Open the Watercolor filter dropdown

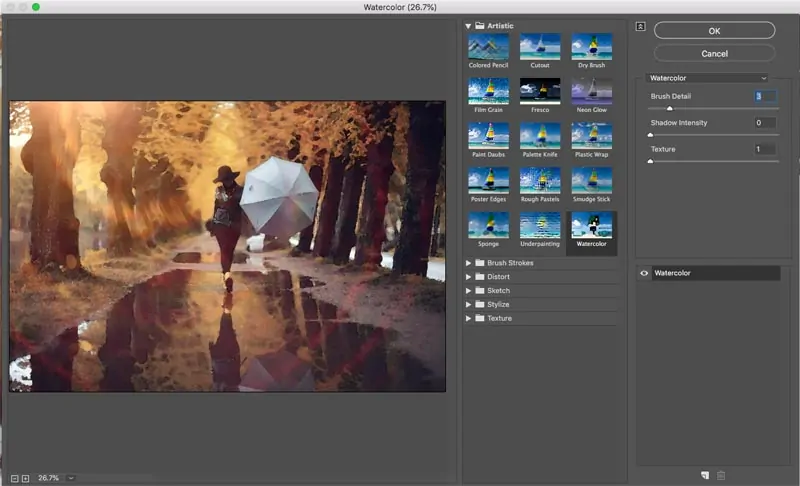(x=707, y=78)
